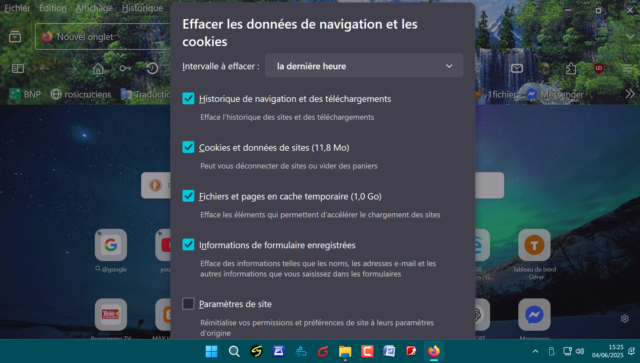Uncheck Cookies et données de sites checkbox
Viewport: 640px width, 363px height.
click(188, 147)
